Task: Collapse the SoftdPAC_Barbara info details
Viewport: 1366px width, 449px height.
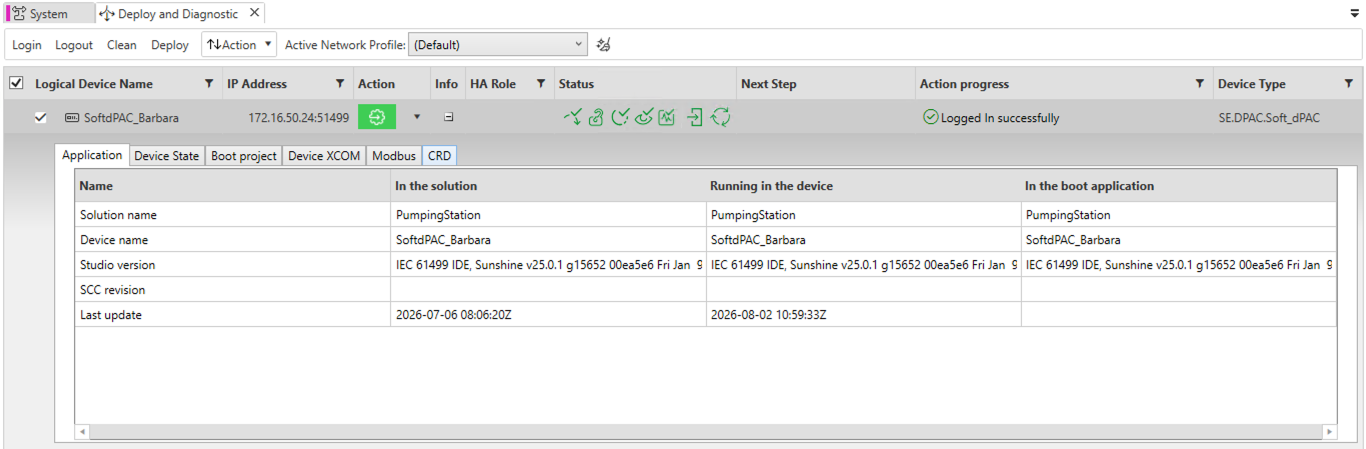Action: click(x=449, y=117)
